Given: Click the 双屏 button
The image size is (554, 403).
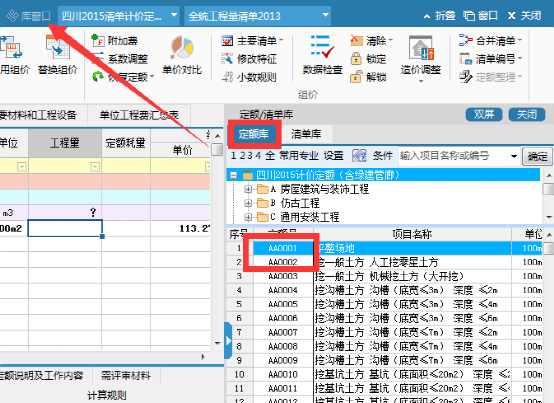Looking at the screenshot, I should (x=484, y=114).
